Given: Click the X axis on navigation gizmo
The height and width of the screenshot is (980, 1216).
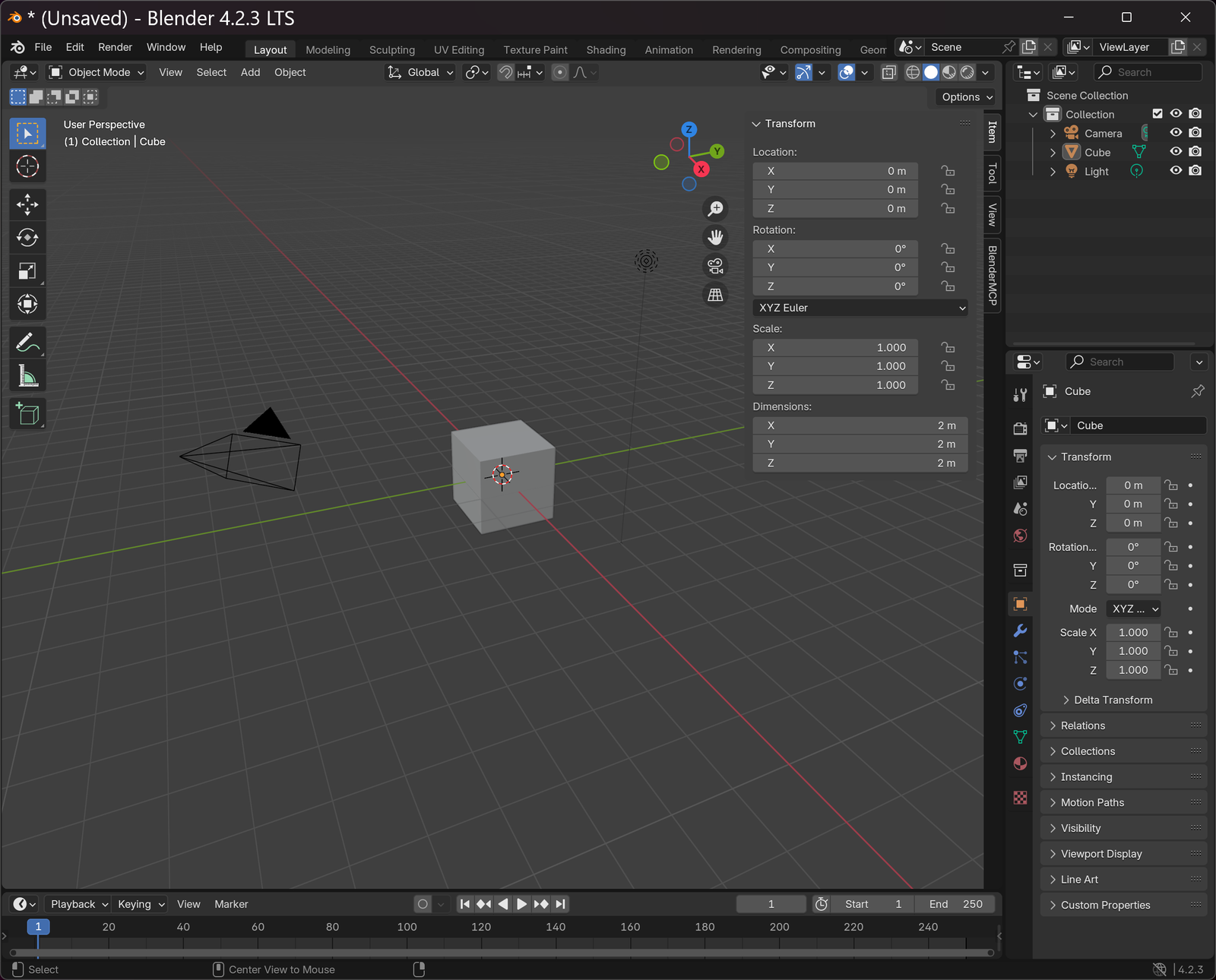Looking at the screenshot, I should [x=701, y=169].
